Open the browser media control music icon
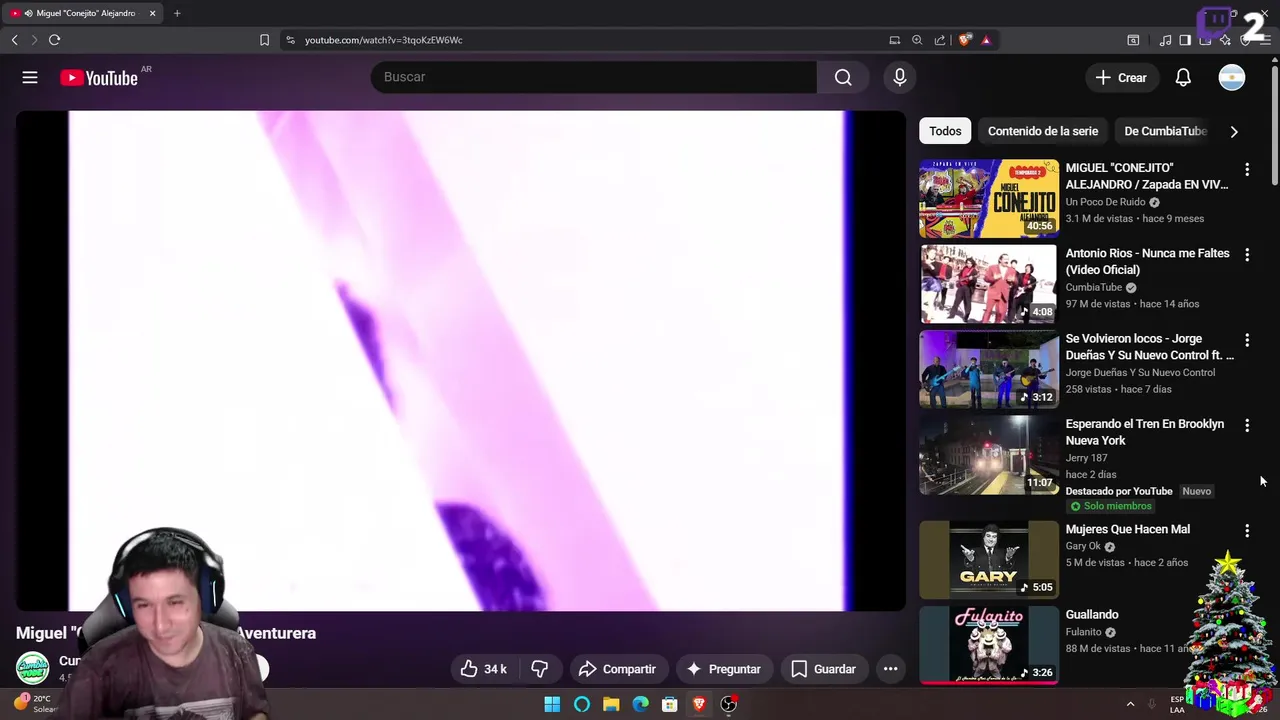 [1165, 40]
